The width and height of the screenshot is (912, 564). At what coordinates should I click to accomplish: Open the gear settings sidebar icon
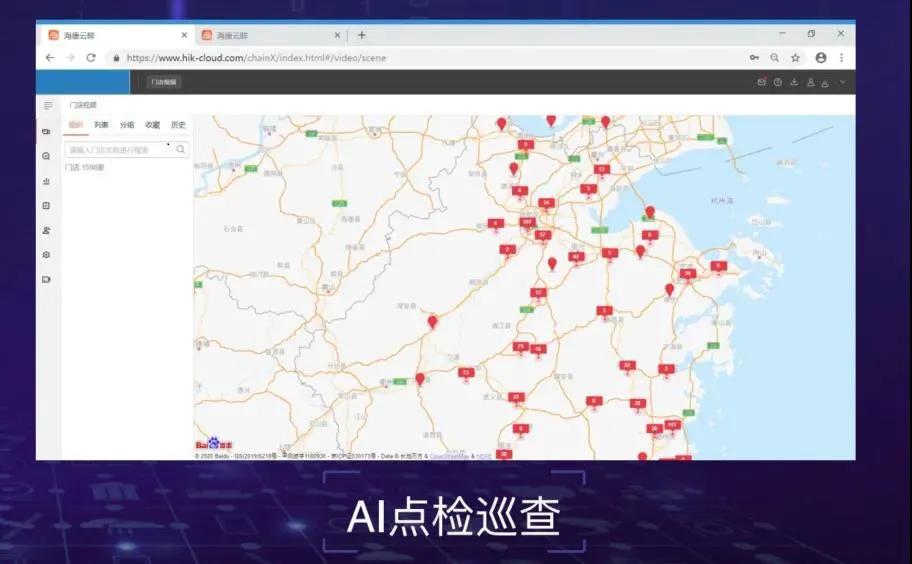[47, 255]
